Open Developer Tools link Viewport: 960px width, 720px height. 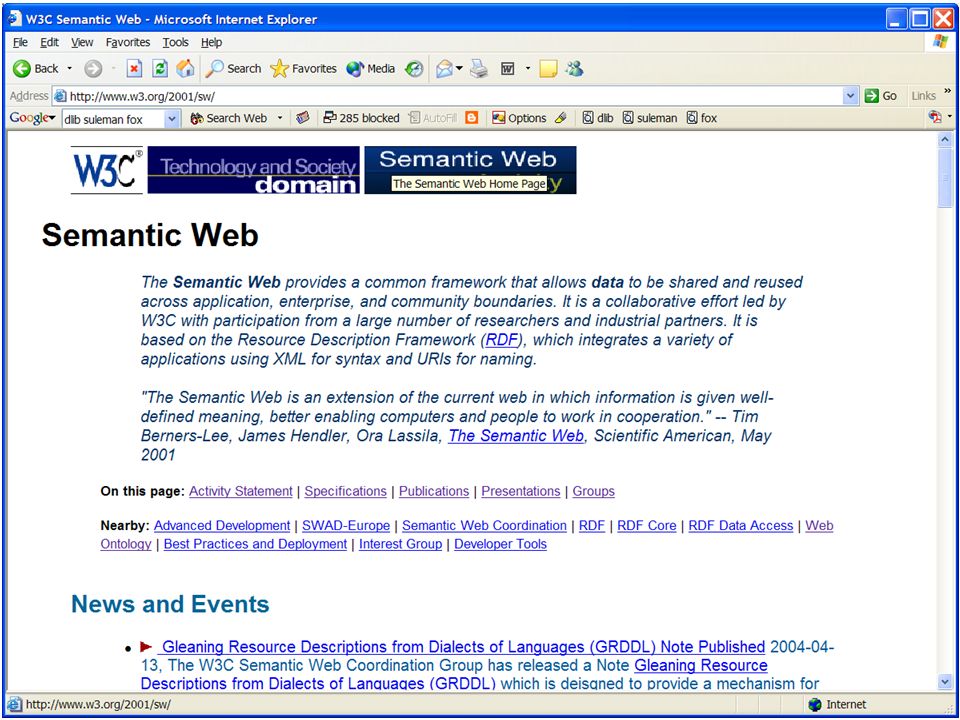tap(500, 544)
